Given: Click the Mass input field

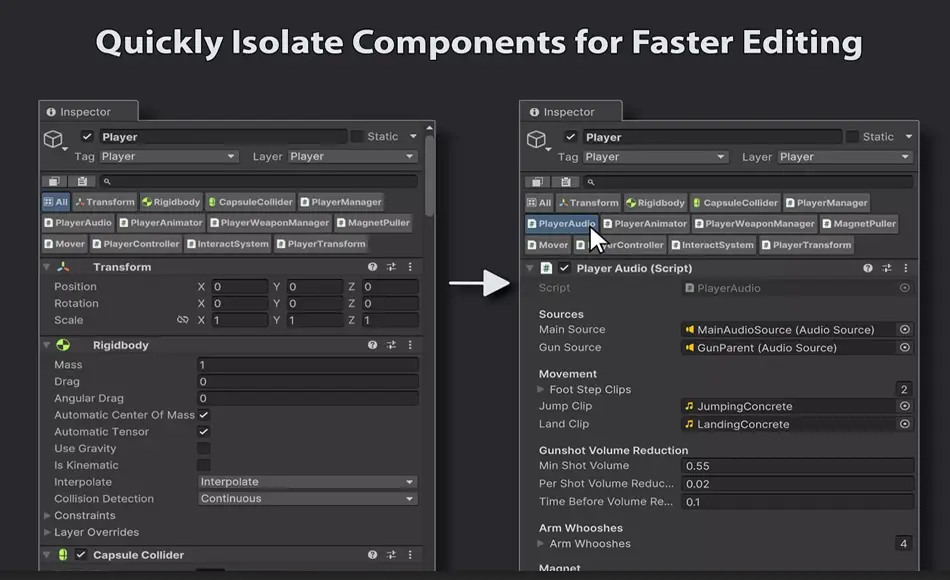Looking at the screenshot, I should point(308,365).
